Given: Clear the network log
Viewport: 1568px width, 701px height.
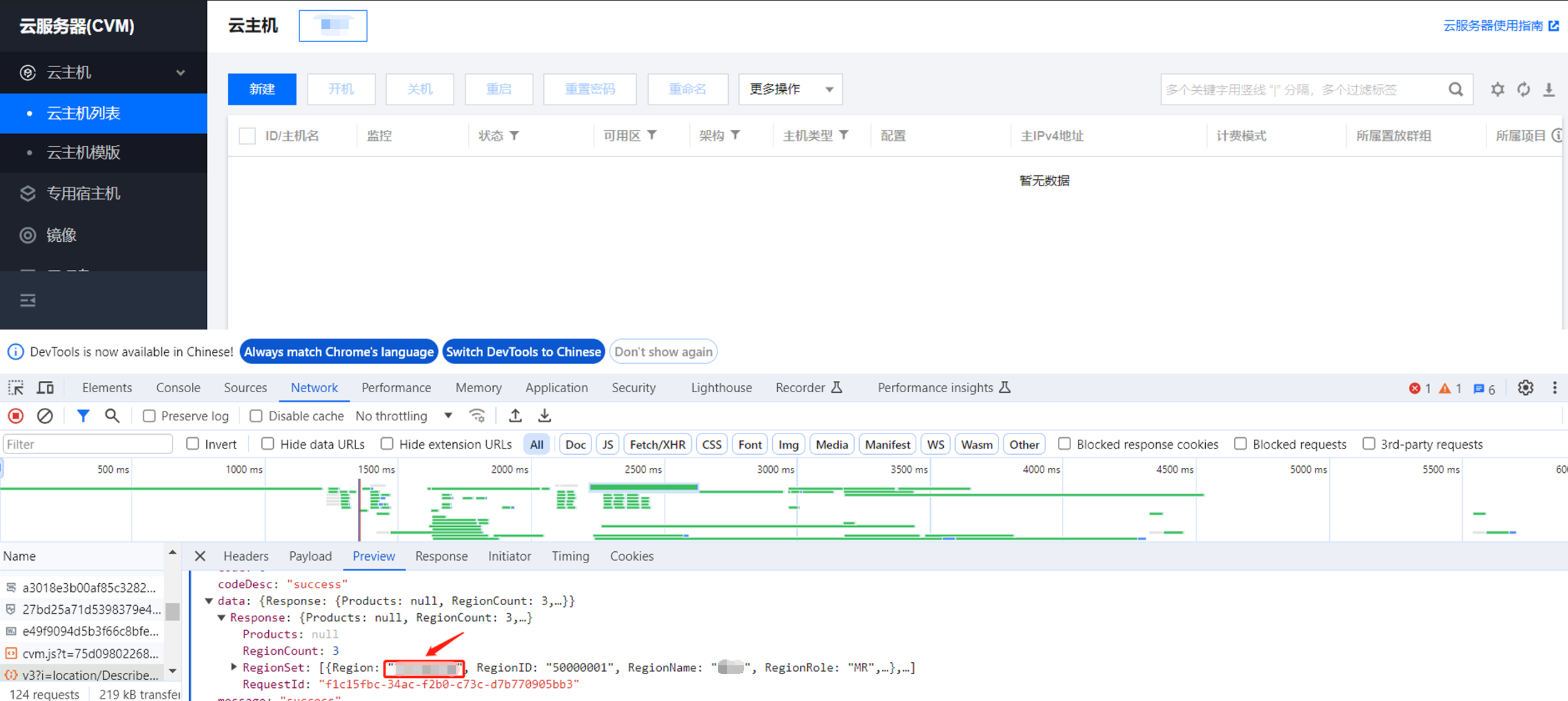Looking at the screenshot, I should (44, 416).
